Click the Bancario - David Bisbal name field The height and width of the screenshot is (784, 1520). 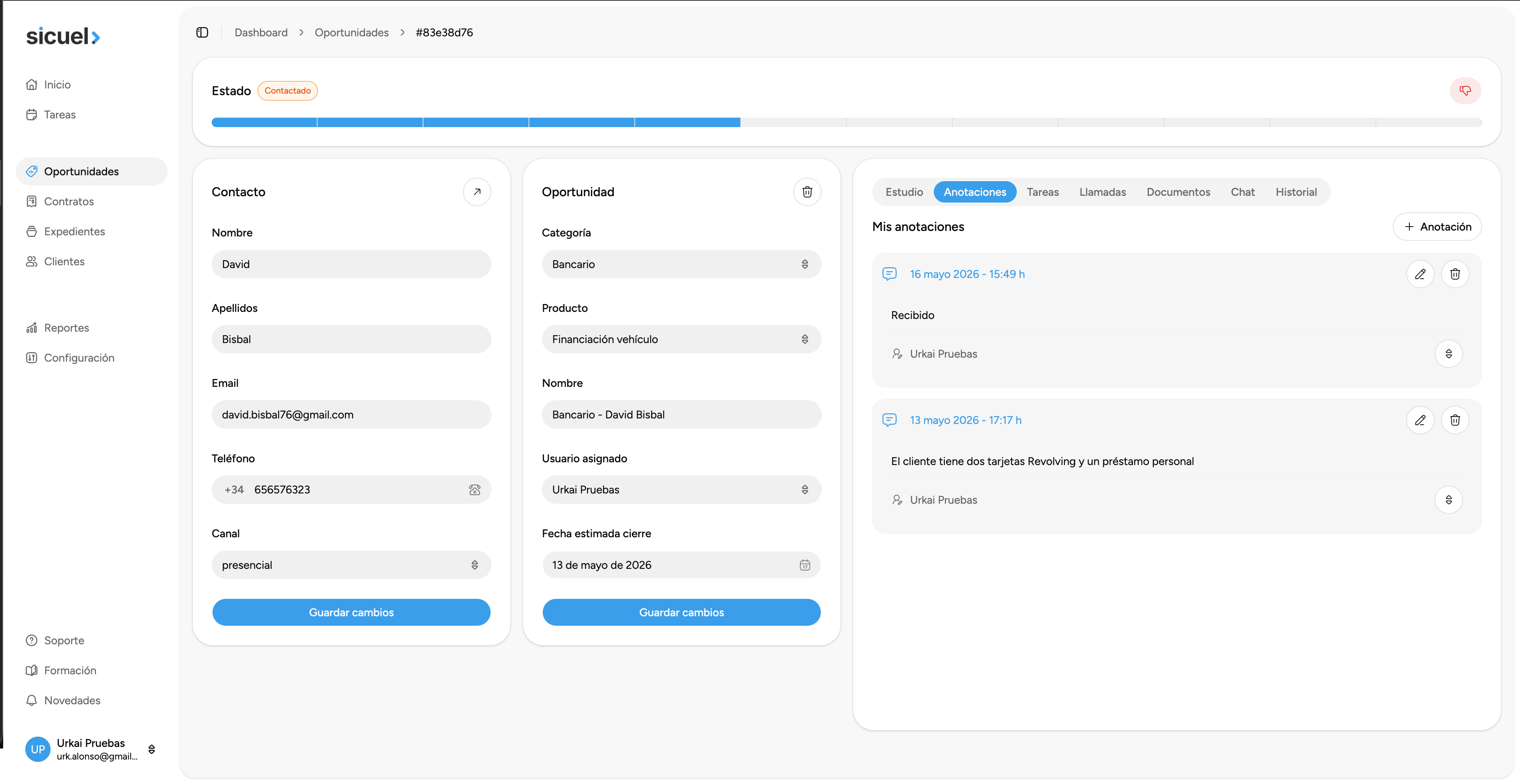tap(681, 415)
